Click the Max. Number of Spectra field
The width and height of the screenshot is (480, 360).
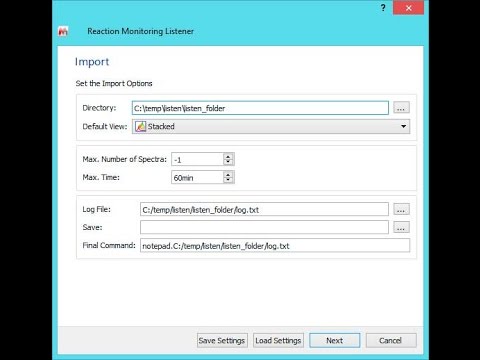[197, 159]
